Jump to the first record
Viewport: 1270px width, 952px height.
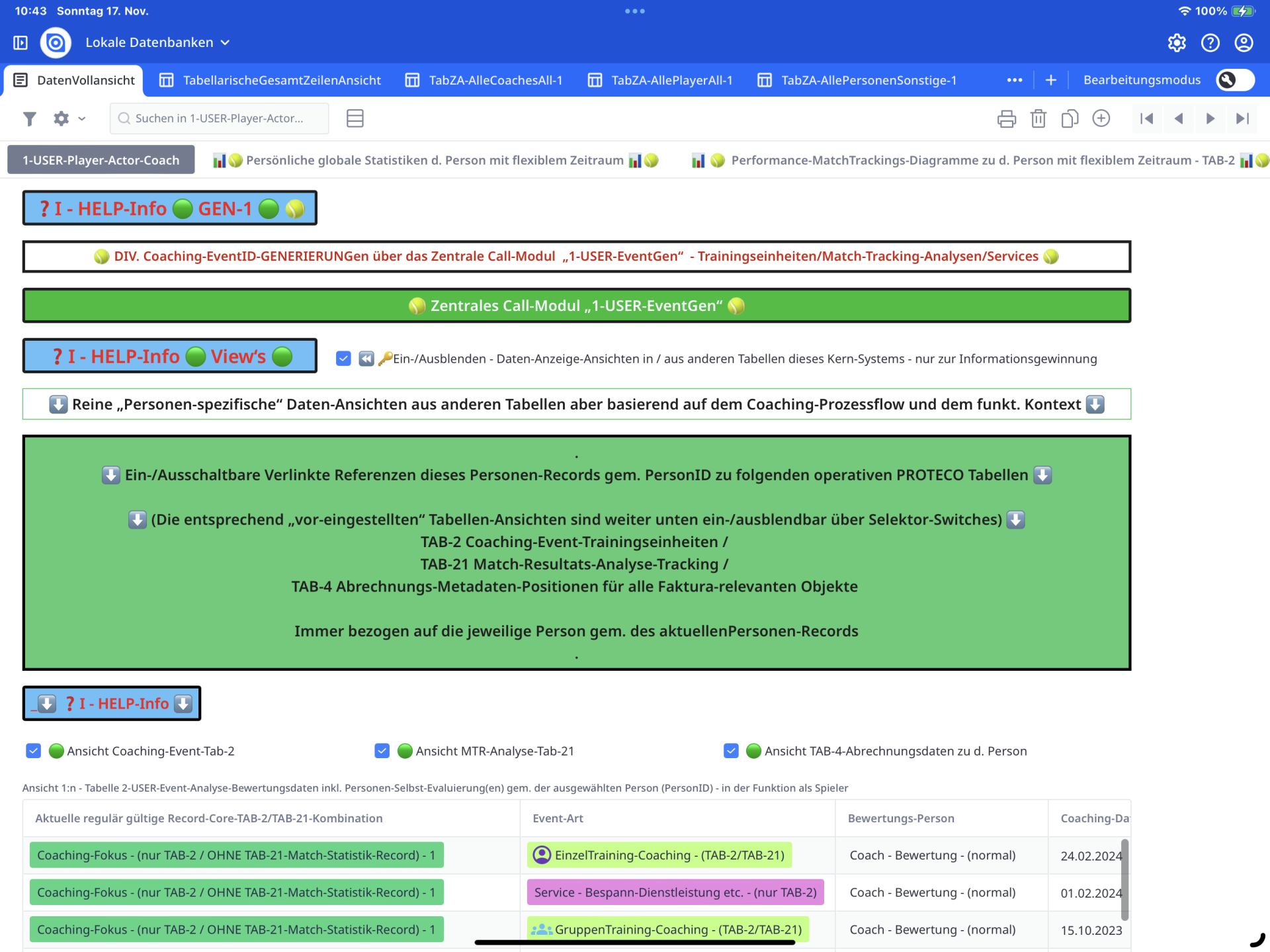tap(1147, 118)
